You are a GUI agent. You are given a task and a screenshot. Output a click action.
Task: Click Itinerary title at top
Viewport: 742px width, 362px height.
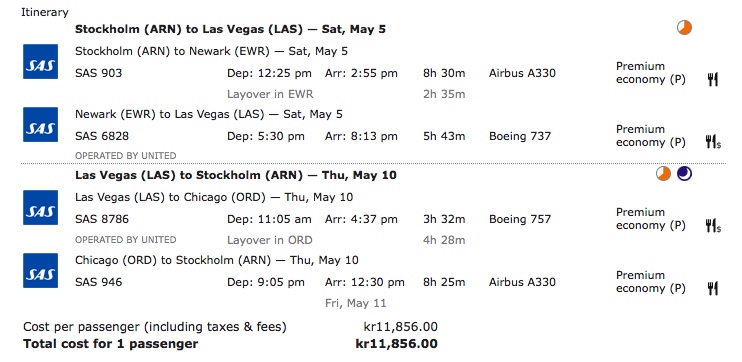(44, 12)
